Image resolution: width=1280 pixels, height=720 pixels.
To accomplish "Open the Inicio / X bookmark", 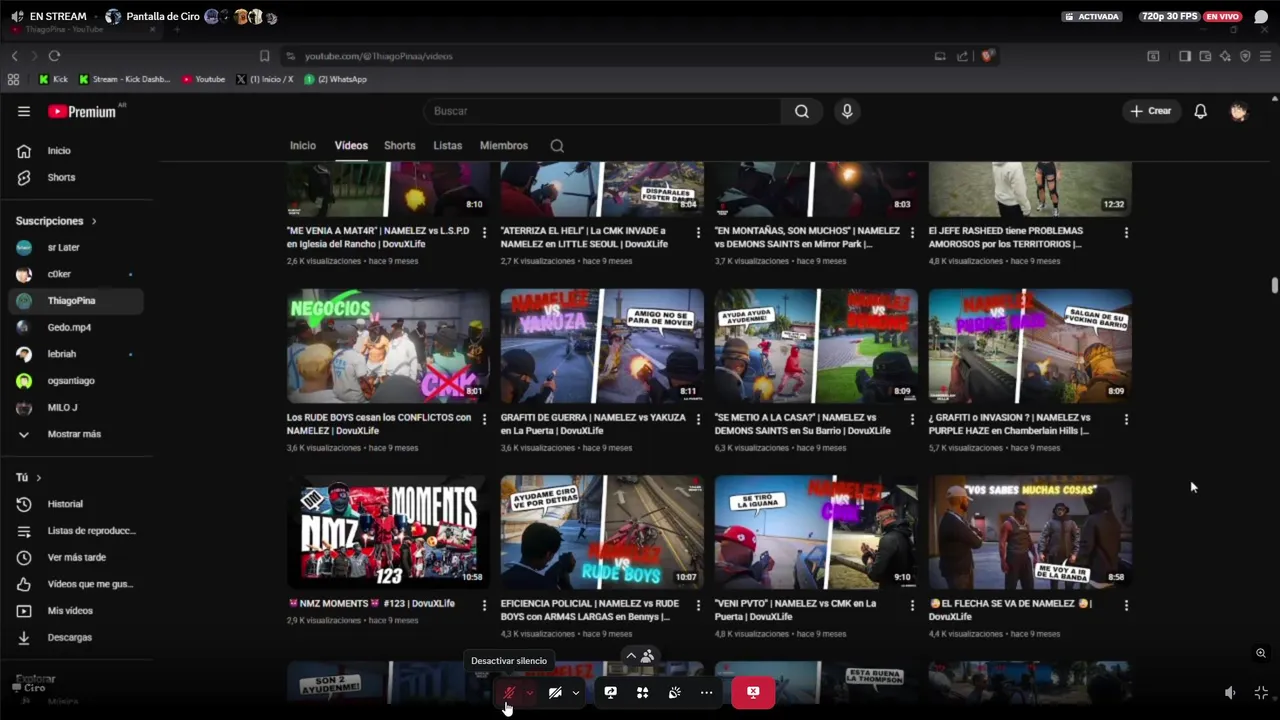I will coord(265,79).
